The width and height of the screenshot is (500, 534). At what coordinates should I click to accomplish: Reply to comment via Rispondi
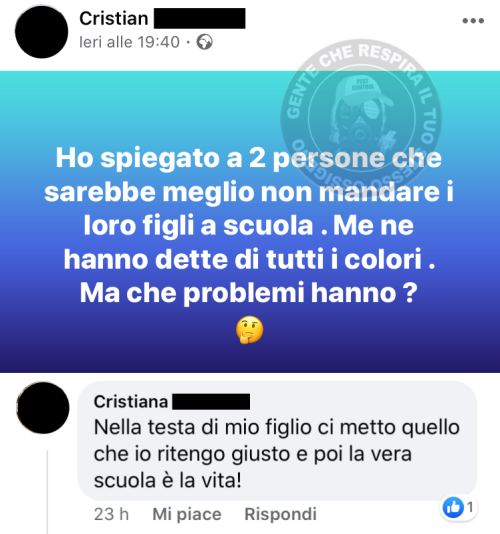coord(280,514)
